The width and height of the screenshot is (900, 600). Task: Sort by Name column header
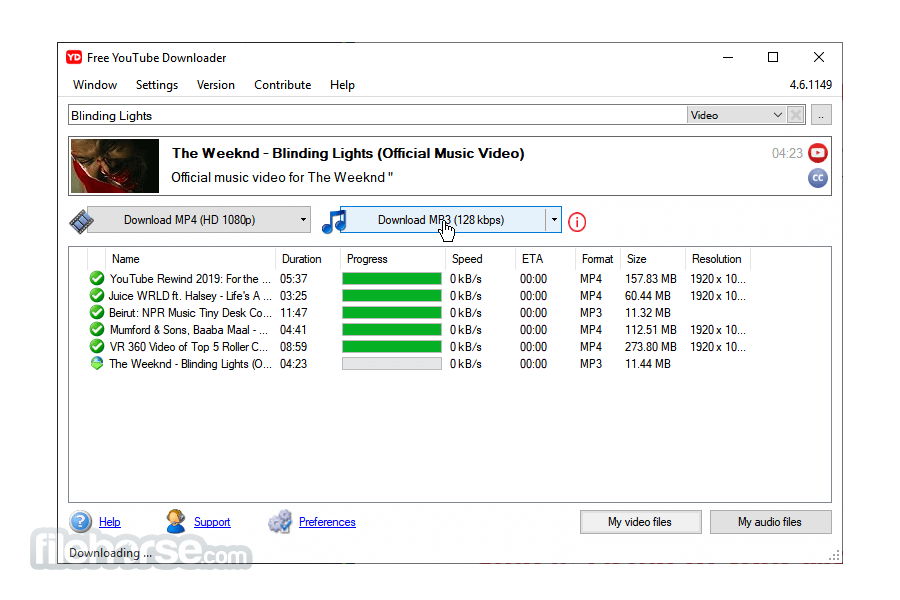[126, 259]
